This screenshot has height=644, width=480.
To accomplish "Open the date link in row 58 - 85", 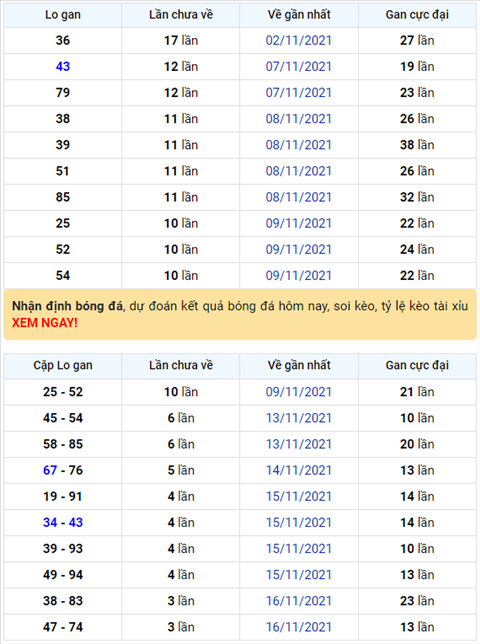I will [x=299, y=444].
